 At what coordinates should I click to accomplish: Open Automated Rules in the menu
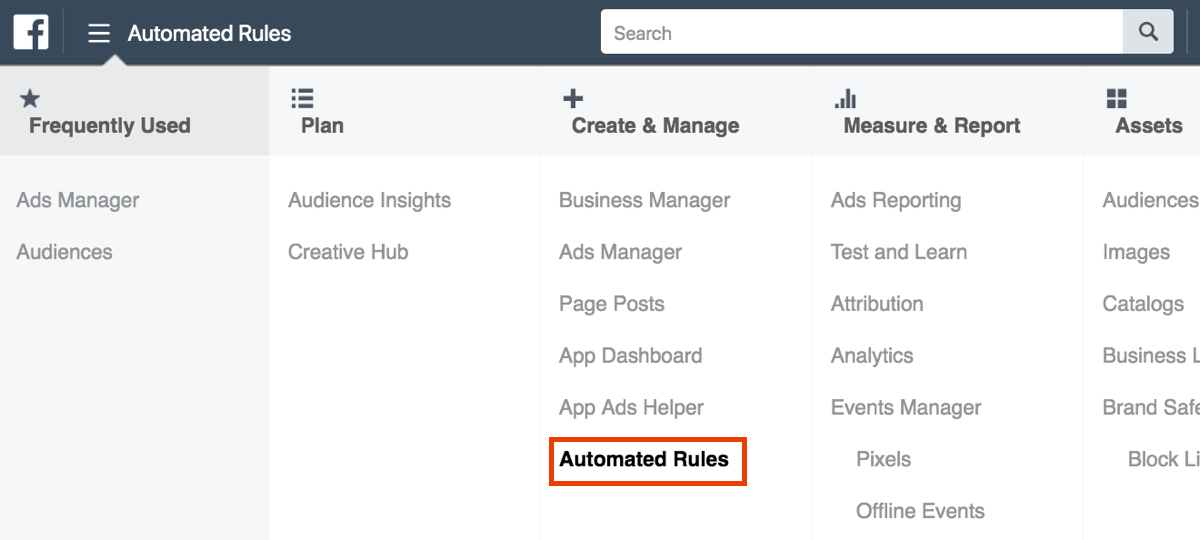[x=645, y=460]
